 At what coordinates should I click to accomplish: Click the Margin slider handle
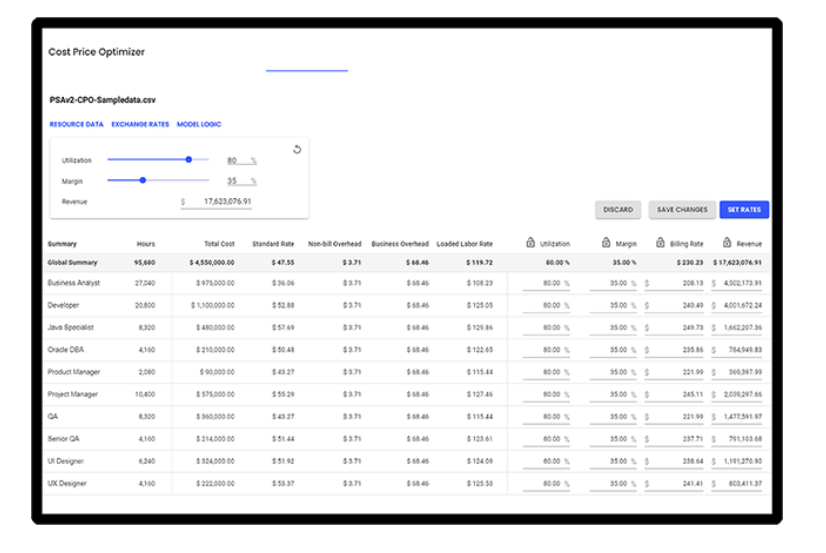[x=142, y=180]
